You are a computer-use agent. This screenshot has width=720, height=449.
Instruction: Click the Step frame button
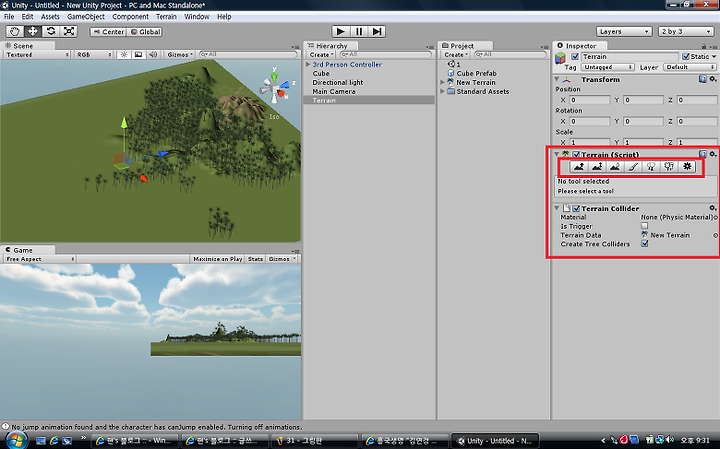377,31
